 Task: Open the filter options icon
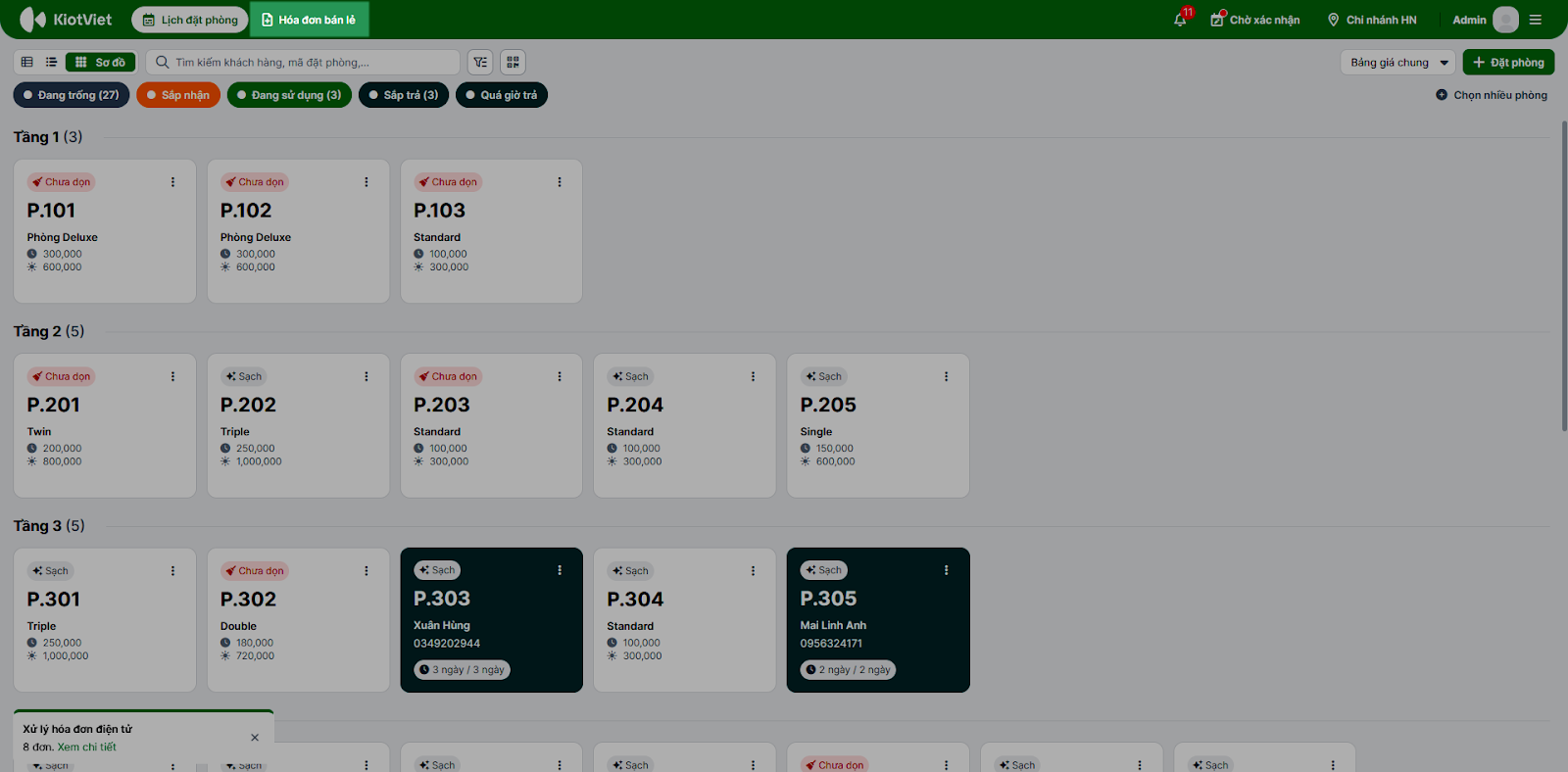[x=480, y=62]
